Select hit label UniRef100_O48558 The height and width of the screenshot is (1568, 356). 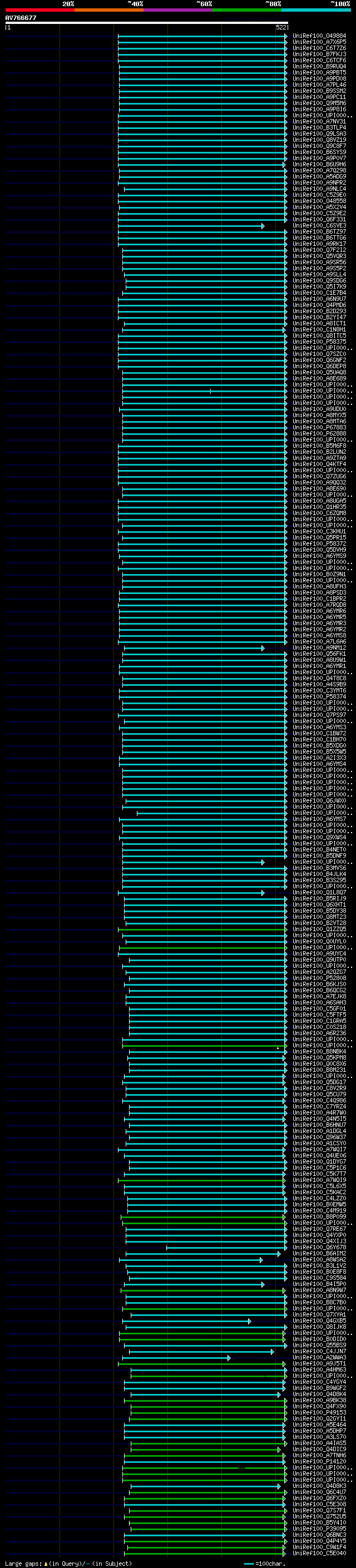319,201
